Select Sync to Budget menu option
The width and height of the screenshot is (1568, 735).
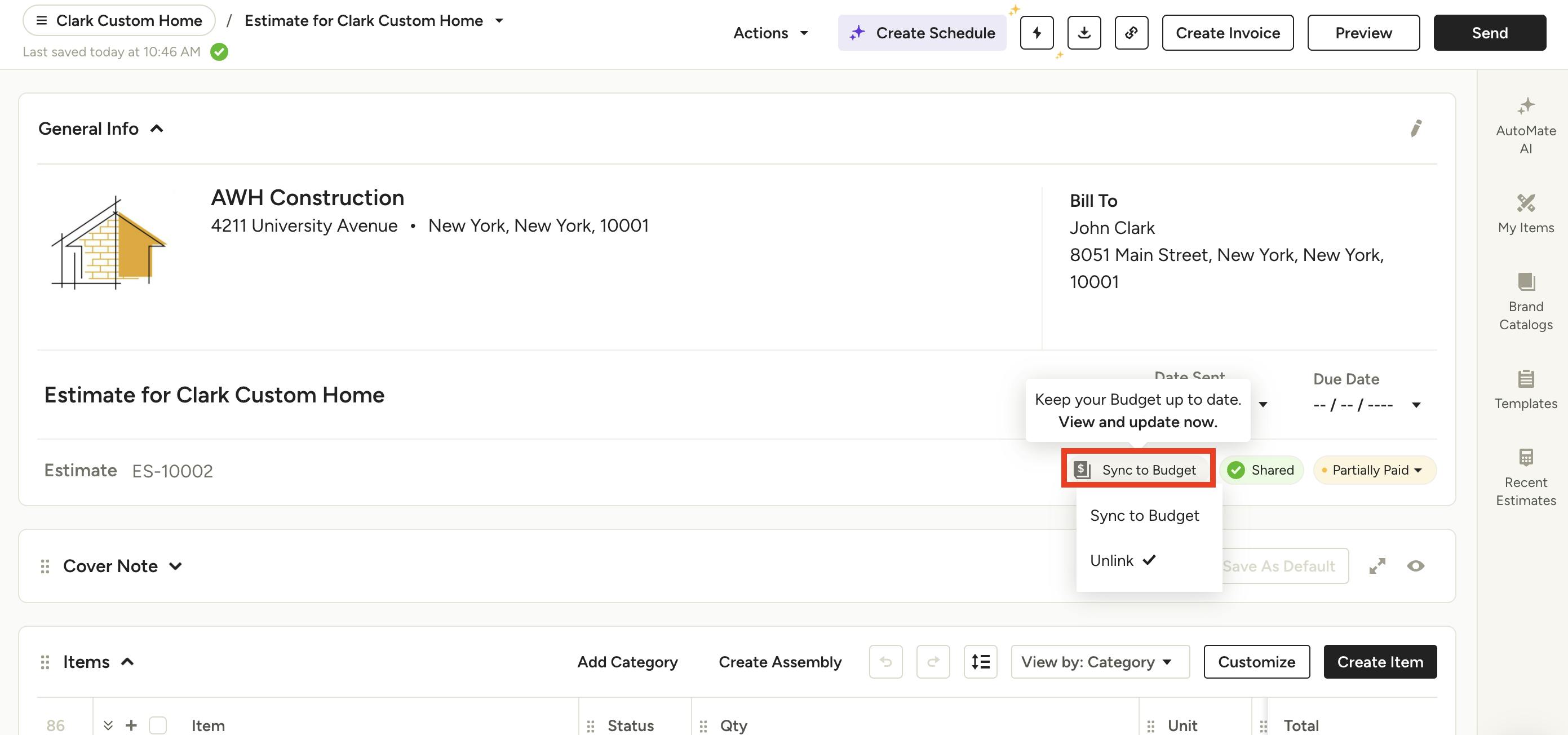click(1144, 516)
